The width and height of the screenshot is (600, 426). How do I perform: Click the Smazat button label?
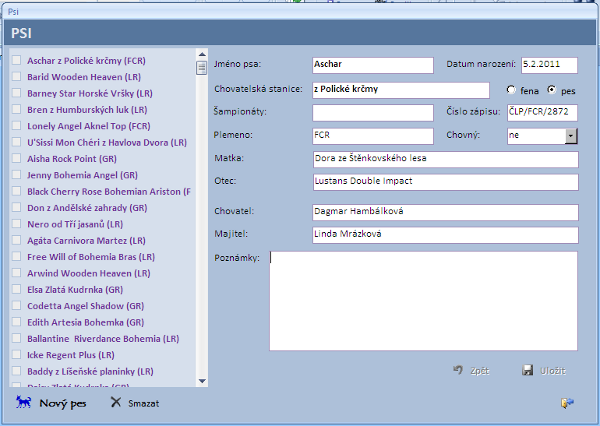(x=143, y=403)
